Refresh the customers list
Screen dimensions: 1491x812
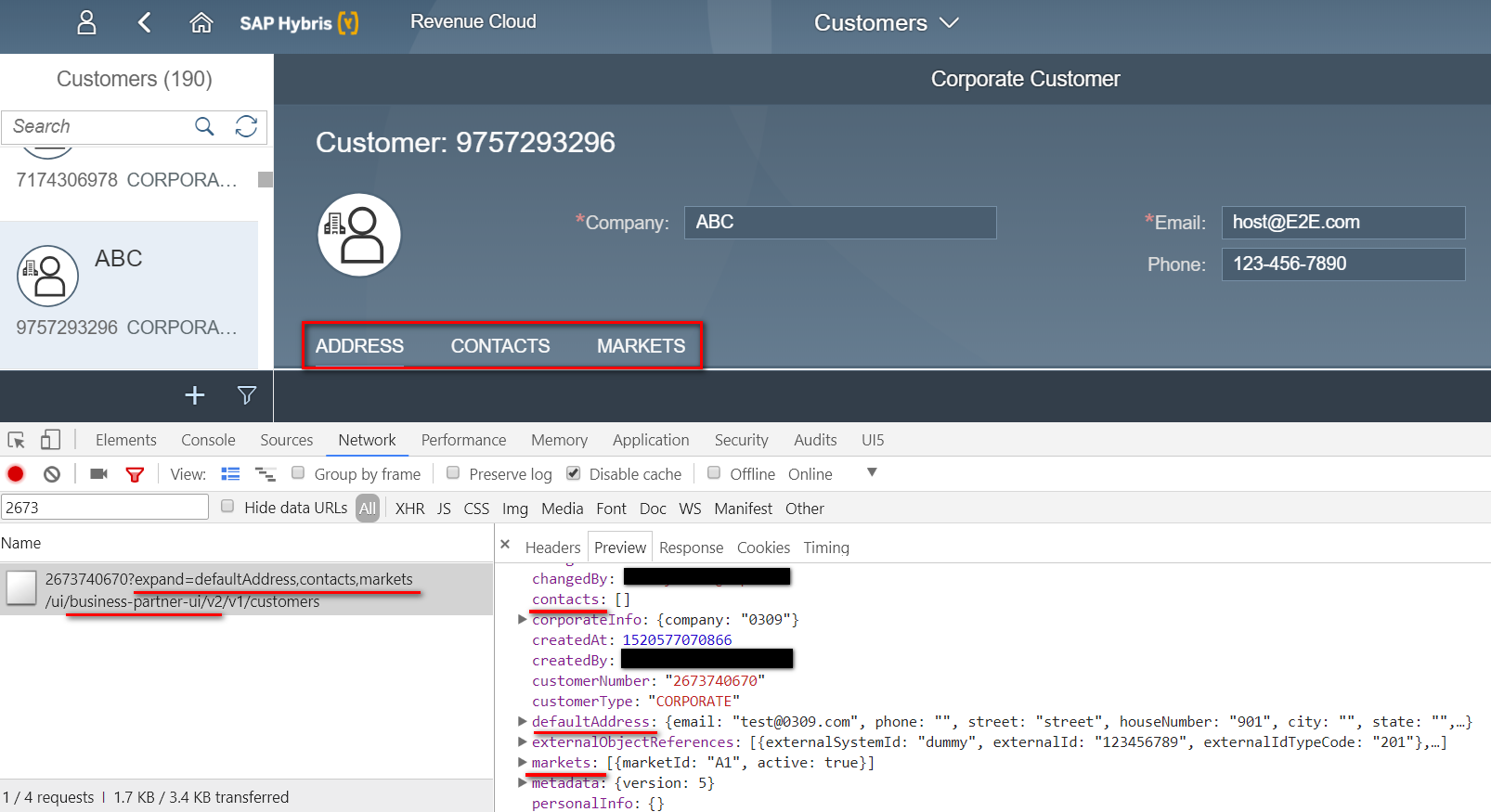pyautogui.click(x=246, y=126)
